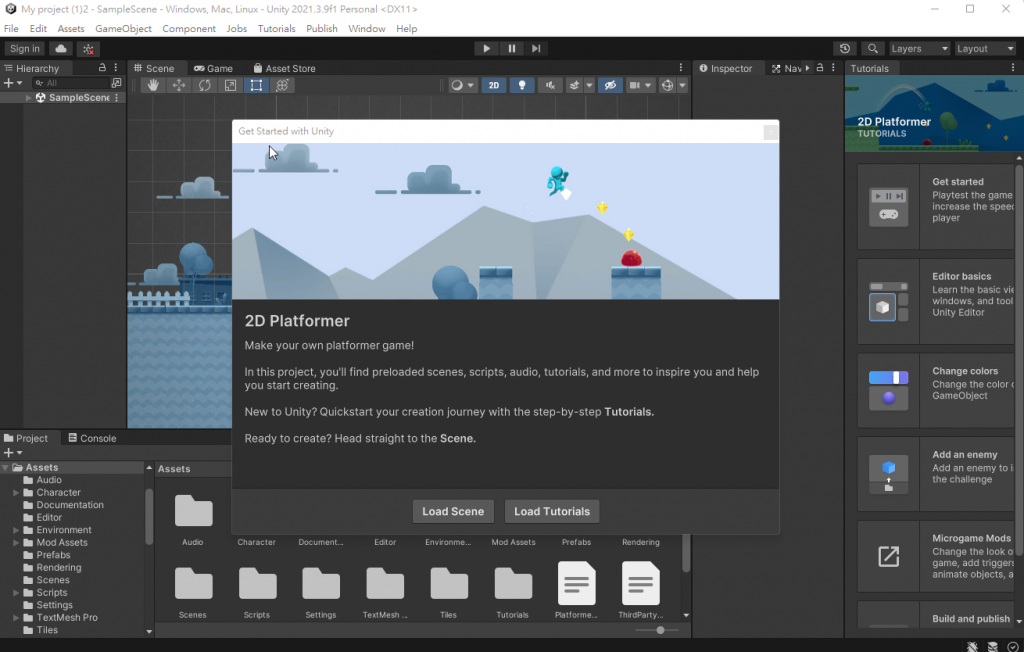Select the Hand tool in Scene toolbar
Viewport: 1024px width, 652px height.
(x=153, y=86)
